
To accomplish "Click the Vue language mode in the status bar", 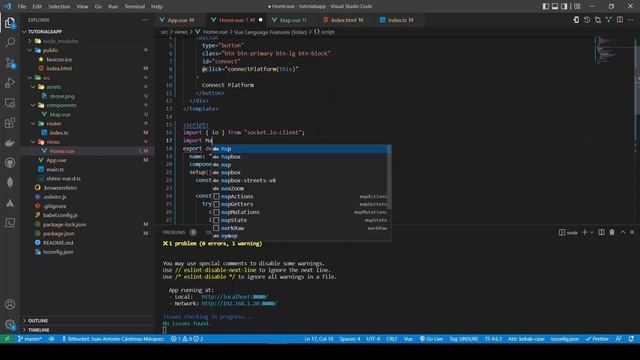I will (408, 339).
